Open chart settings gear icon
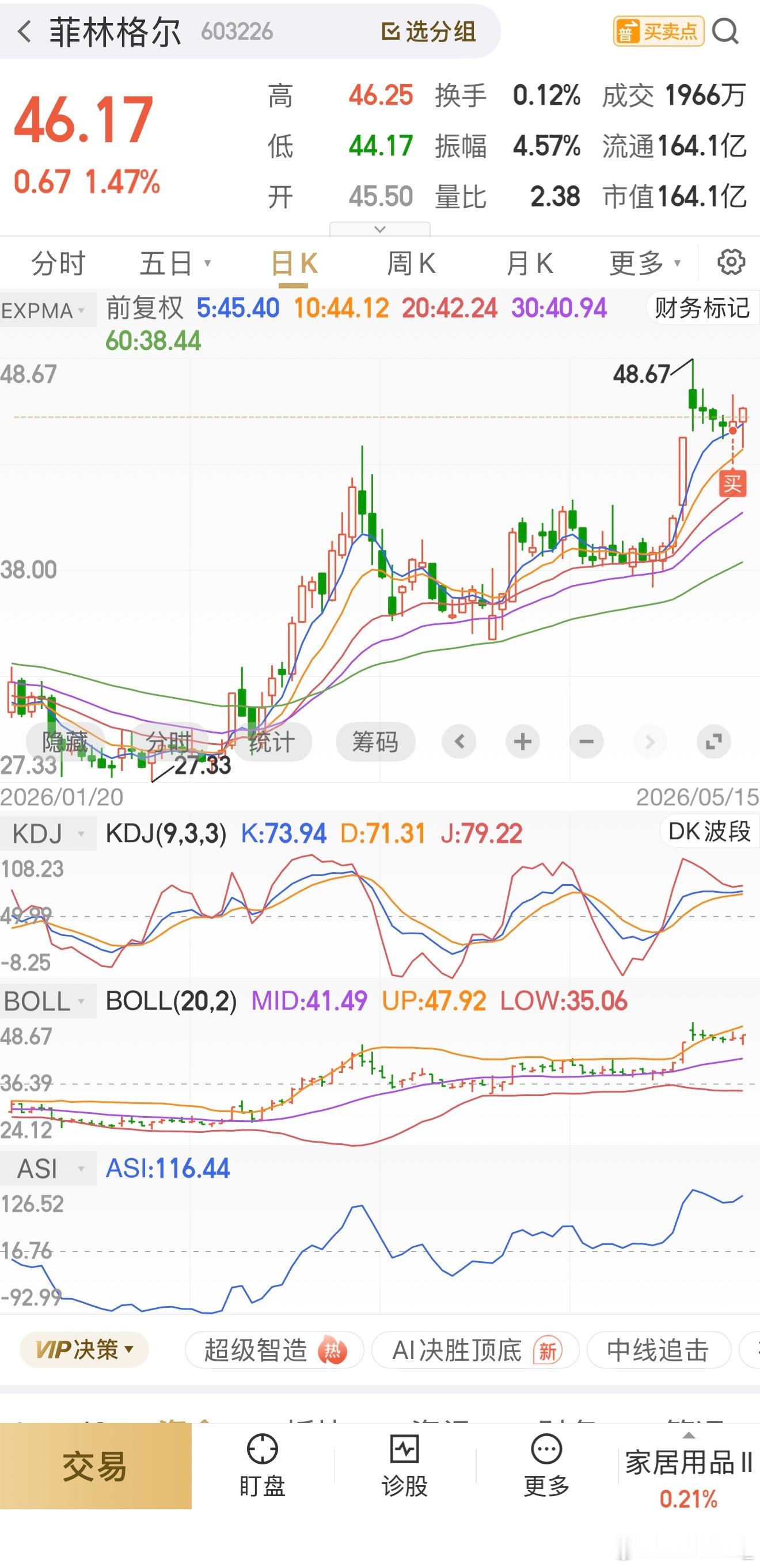The height and width of the screenshot is (1568, 760). (731, 262)
